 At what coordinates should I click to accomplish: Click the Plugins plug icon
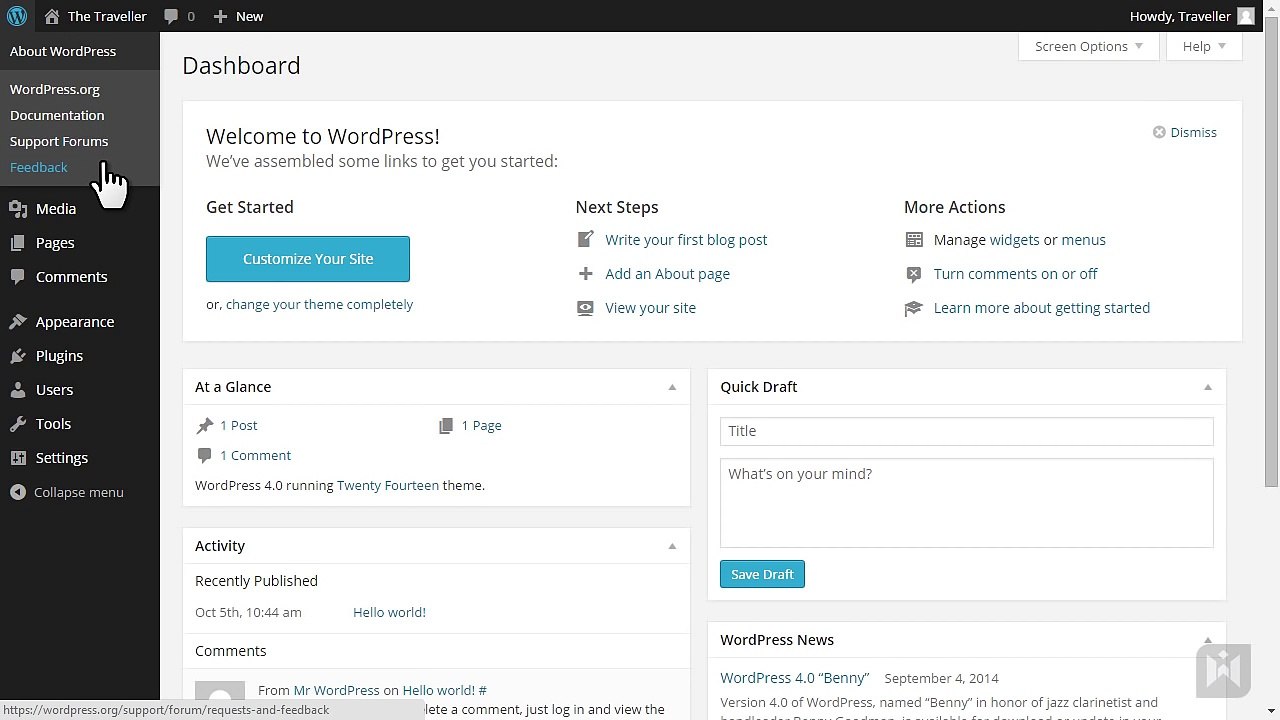click(x=18, y=356)
